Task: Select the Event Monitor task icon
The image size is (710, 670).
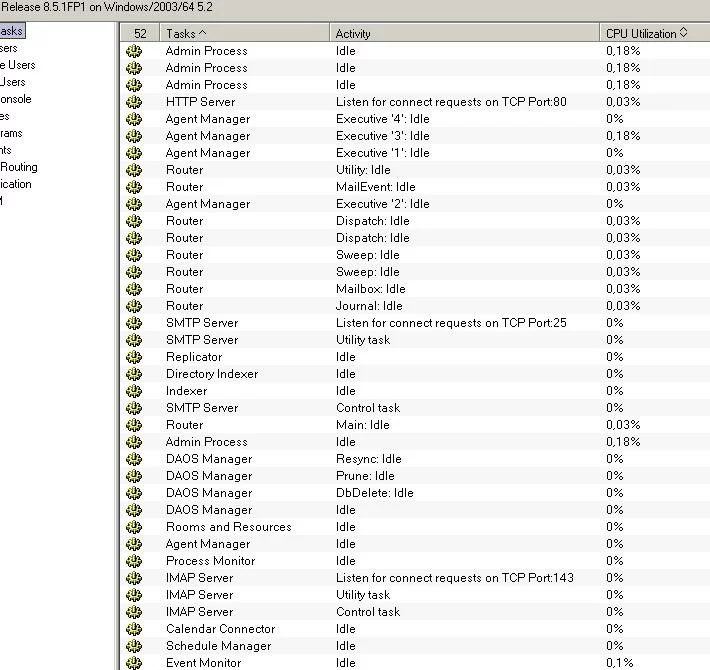Action: (x=134, y=663)
